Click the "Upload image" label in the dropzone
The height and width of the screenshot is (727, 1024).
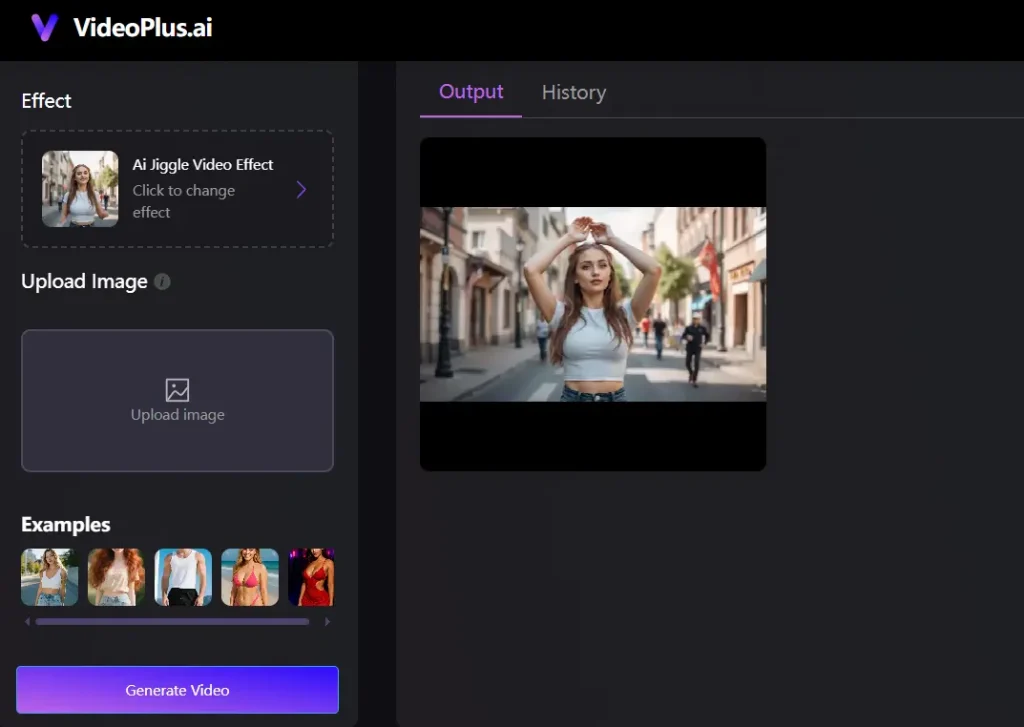point(177,415)
